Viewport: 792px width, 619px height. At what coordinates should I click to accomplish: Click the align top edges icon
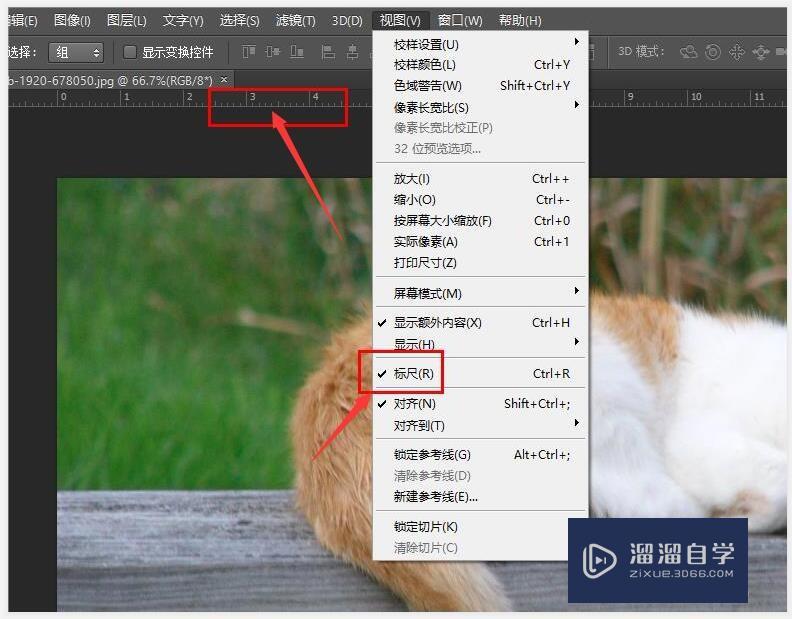coord(249,52)
